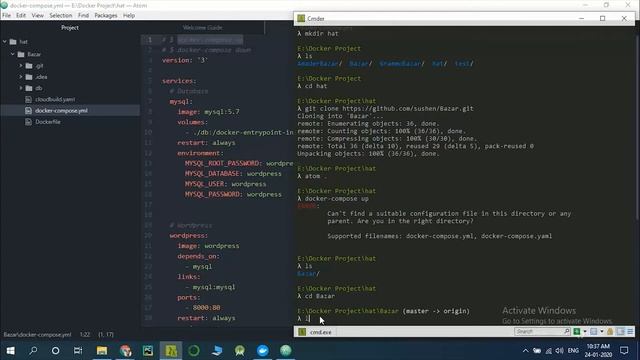The height and width of the screenshot is (360, 640).
Task: Open the volume control in tray
Action: tap(559, 350)
